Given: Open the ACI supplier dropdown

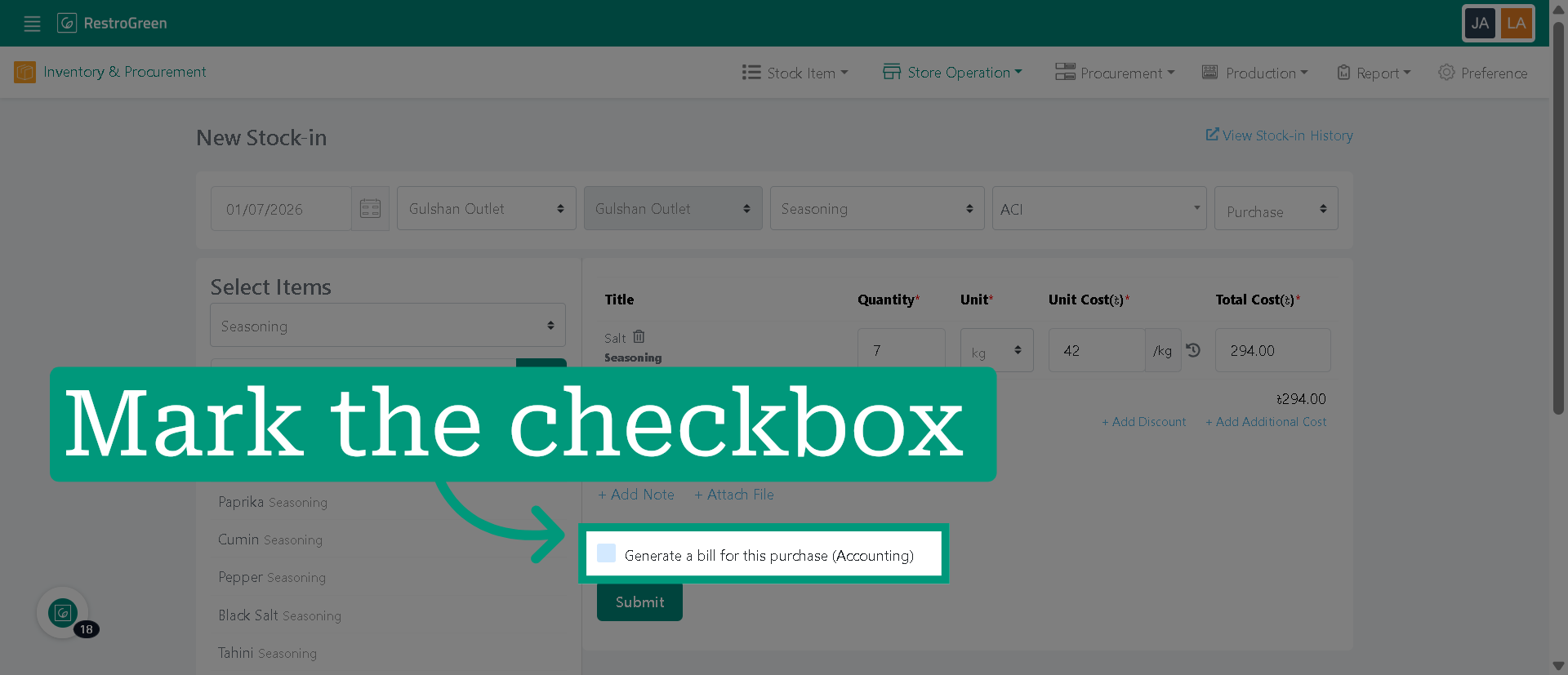Looking at the screenshot, I should point(1099,209).
